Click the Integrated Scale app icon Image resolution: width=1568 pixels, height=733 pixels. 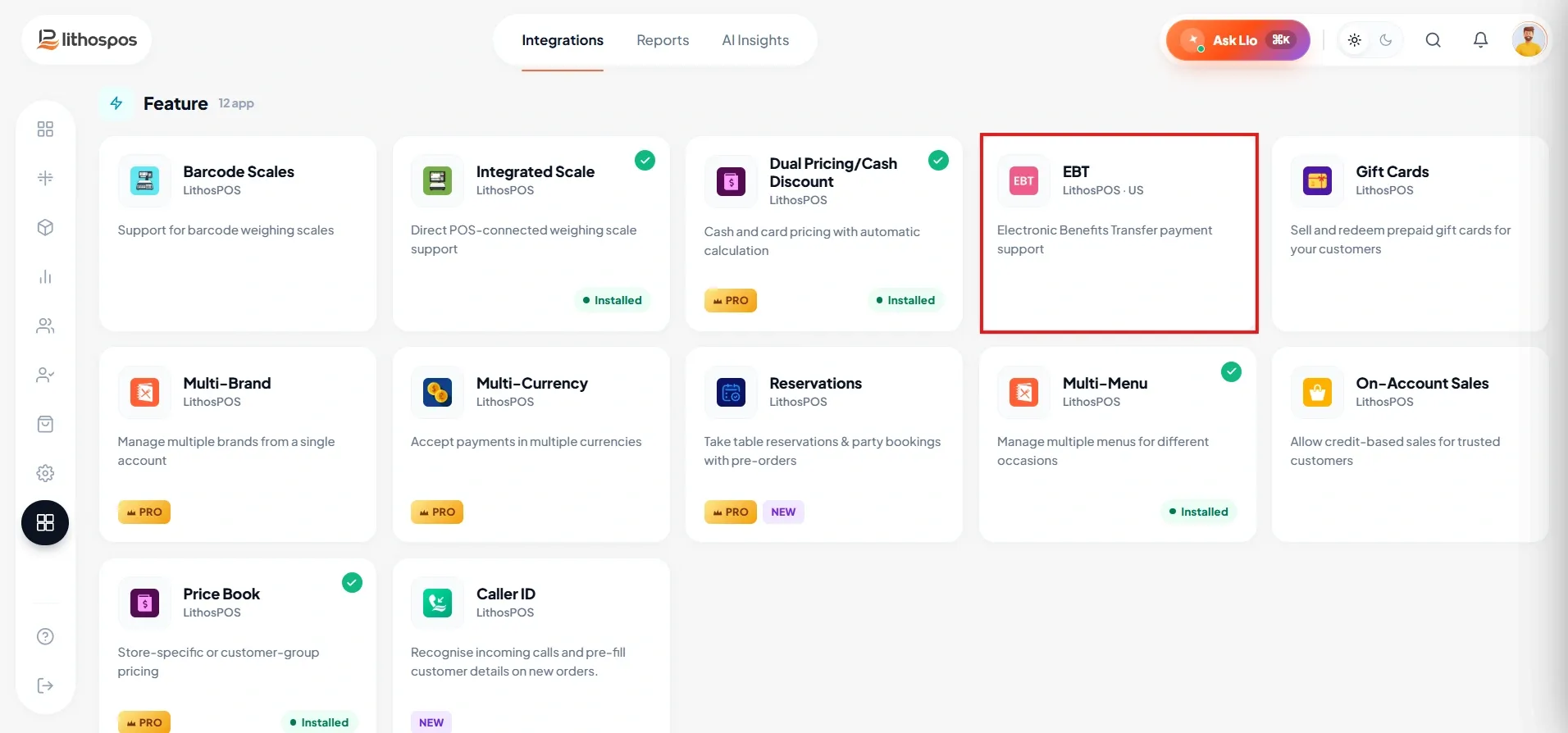[438, 180]
